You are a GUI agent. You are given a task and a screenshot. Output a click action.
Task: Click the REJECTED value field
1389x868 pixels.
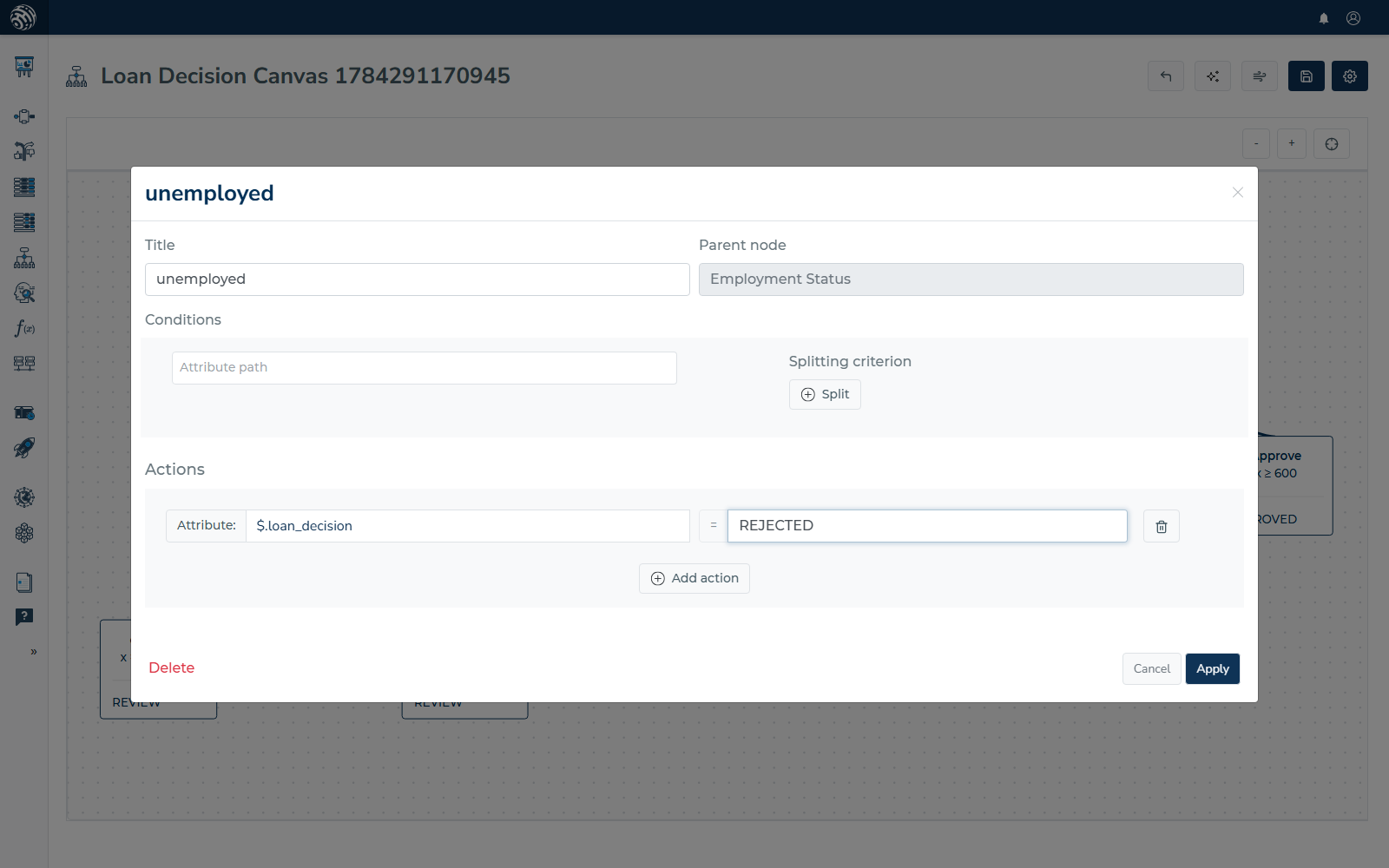pos(927,526)
